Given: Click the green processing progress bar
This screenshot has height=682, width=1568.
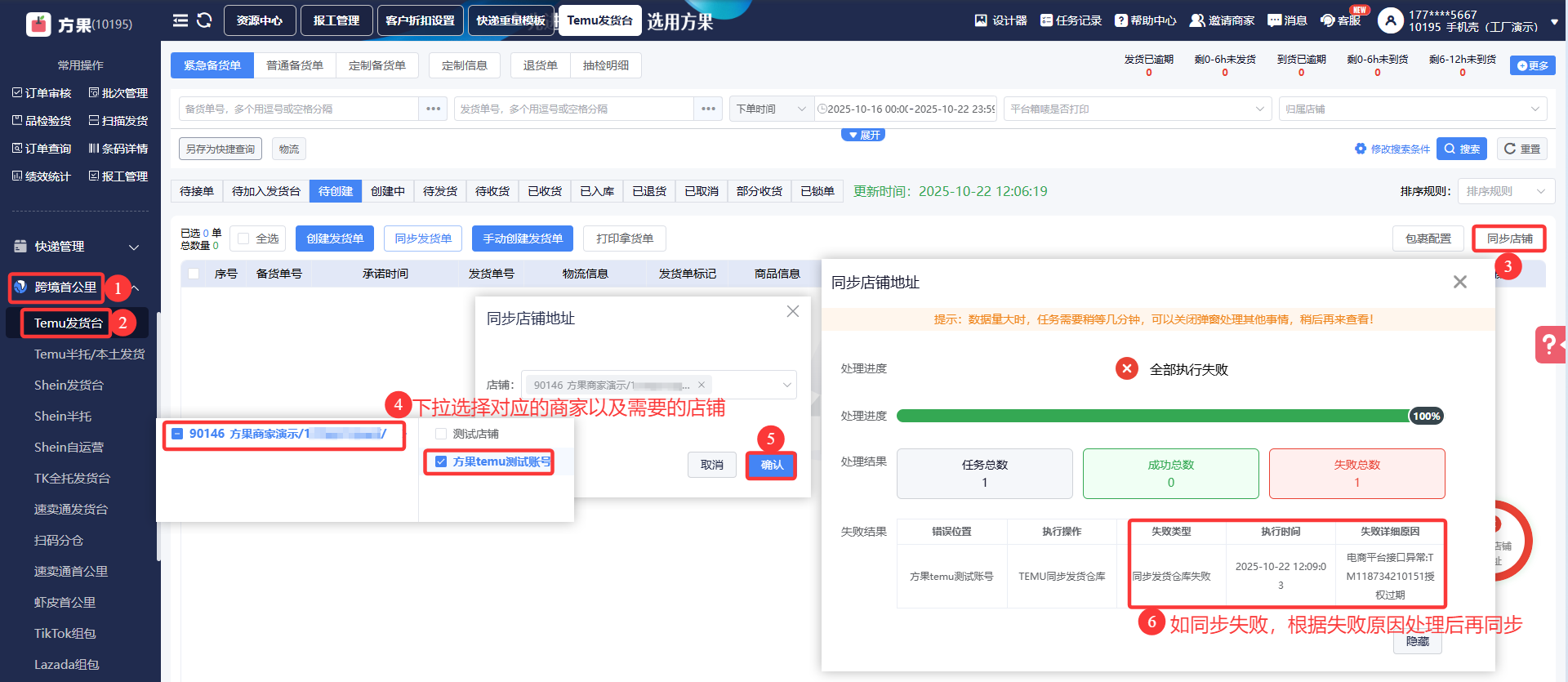Looking at the screenshot, I should 1152,416.
